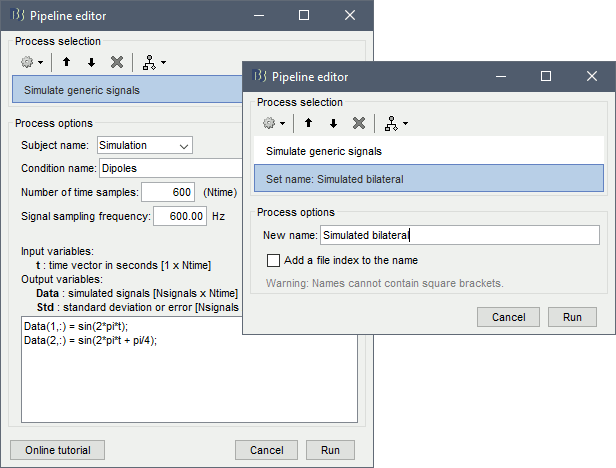Open the pipeline tree menu in the front window
616x468 pixels.
395,123
